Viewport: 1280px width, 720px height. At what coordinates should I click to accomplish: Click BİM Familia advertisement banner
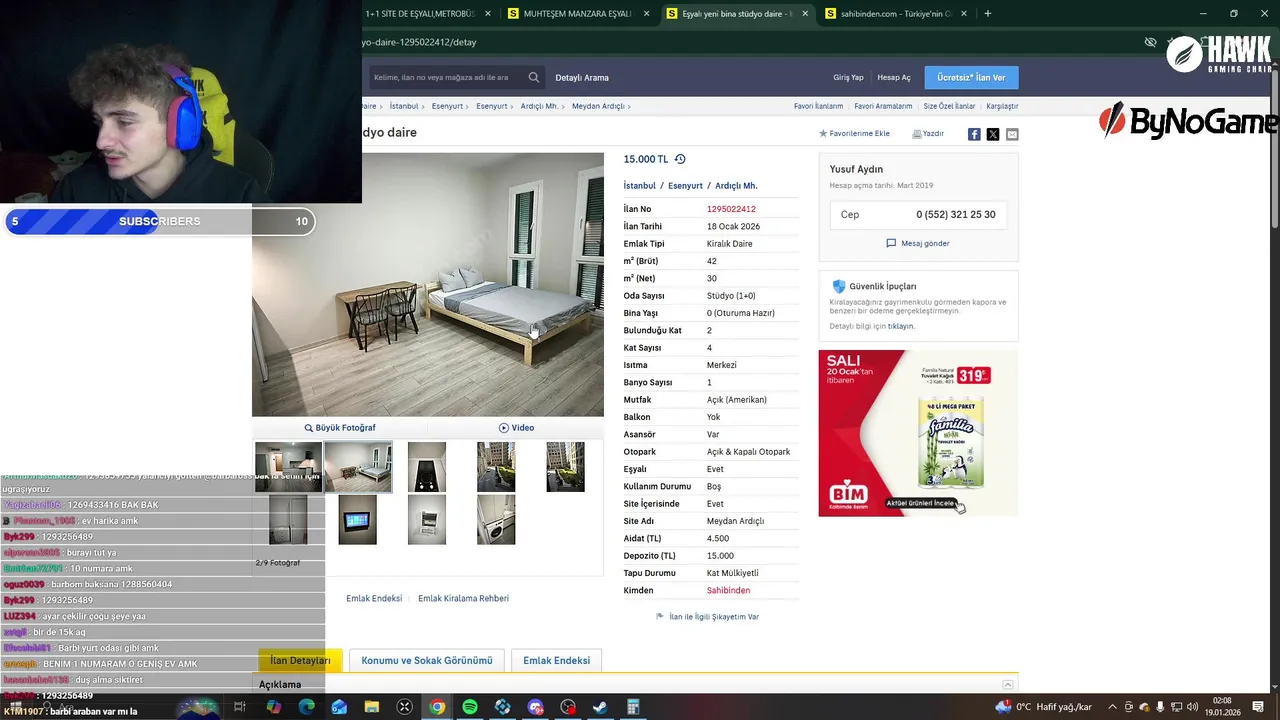click(x=918, y=433)
